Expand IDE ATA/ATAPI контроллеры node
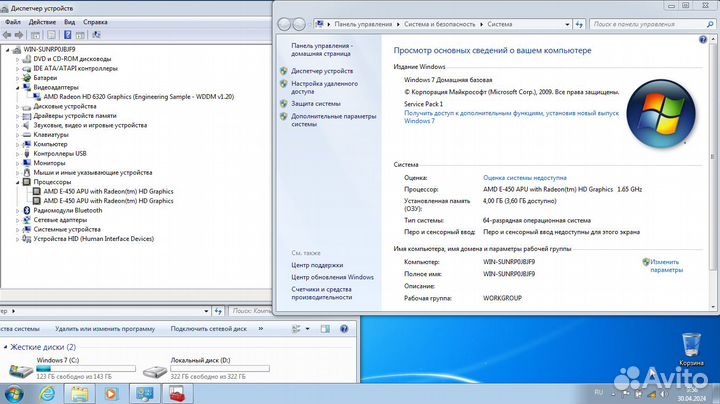 (x=18, y=68)
